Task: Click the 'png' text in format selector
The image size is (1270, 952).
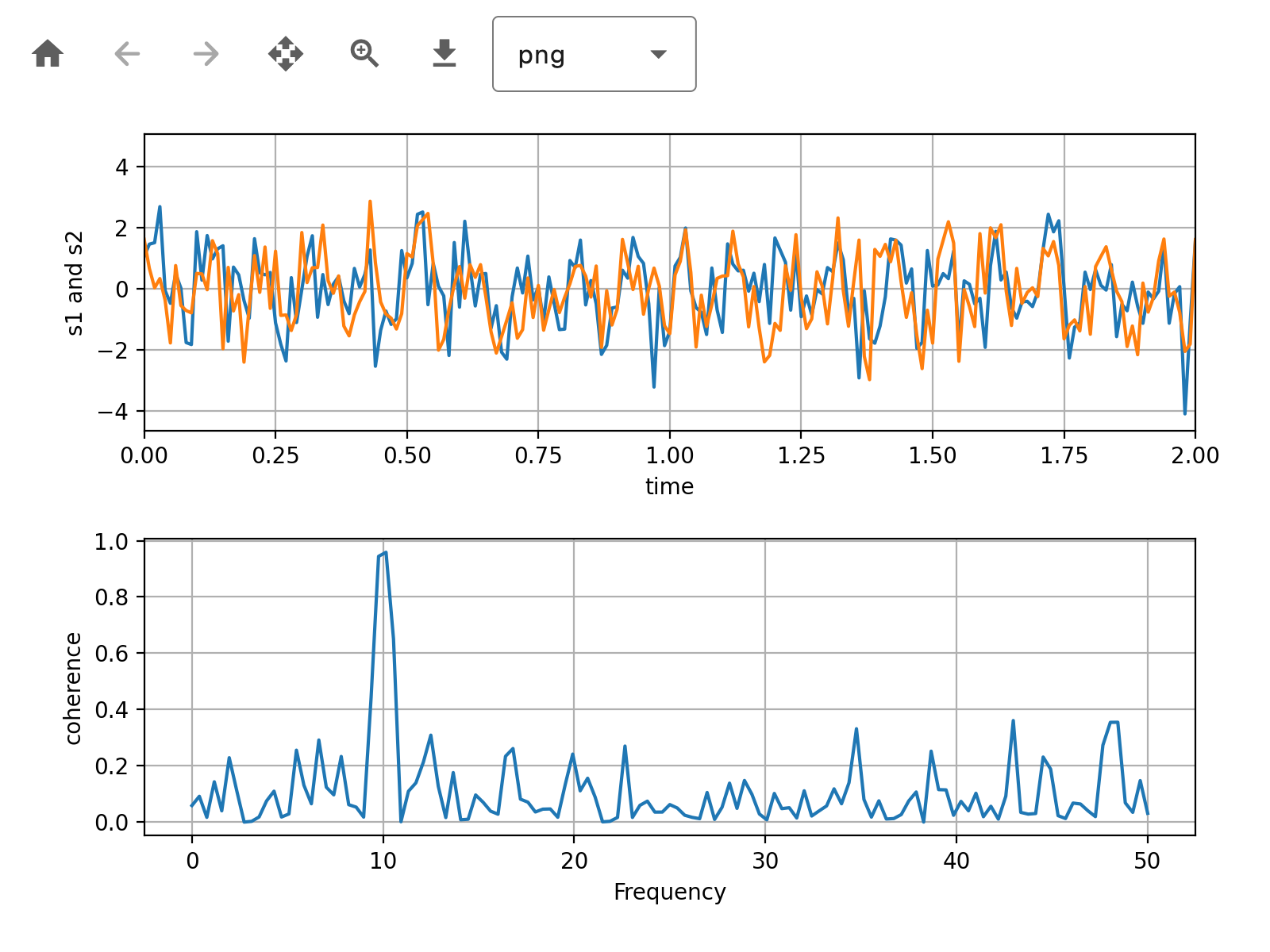Action: coord(541,56)
